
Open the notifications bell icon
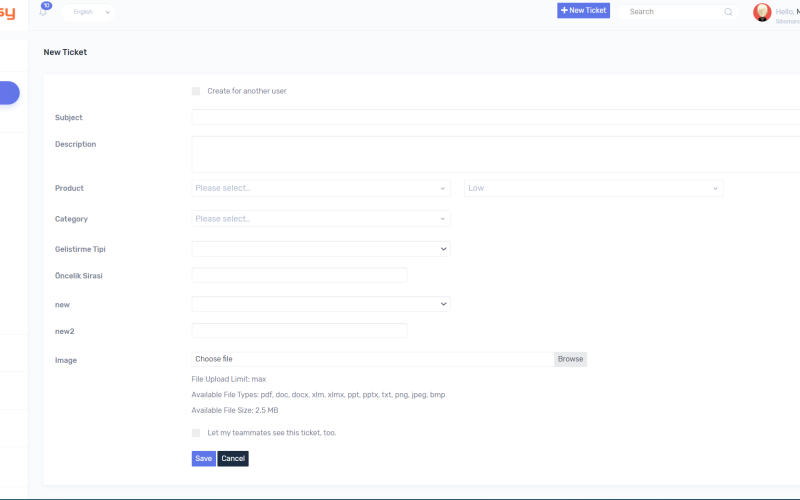pos(43,12)
